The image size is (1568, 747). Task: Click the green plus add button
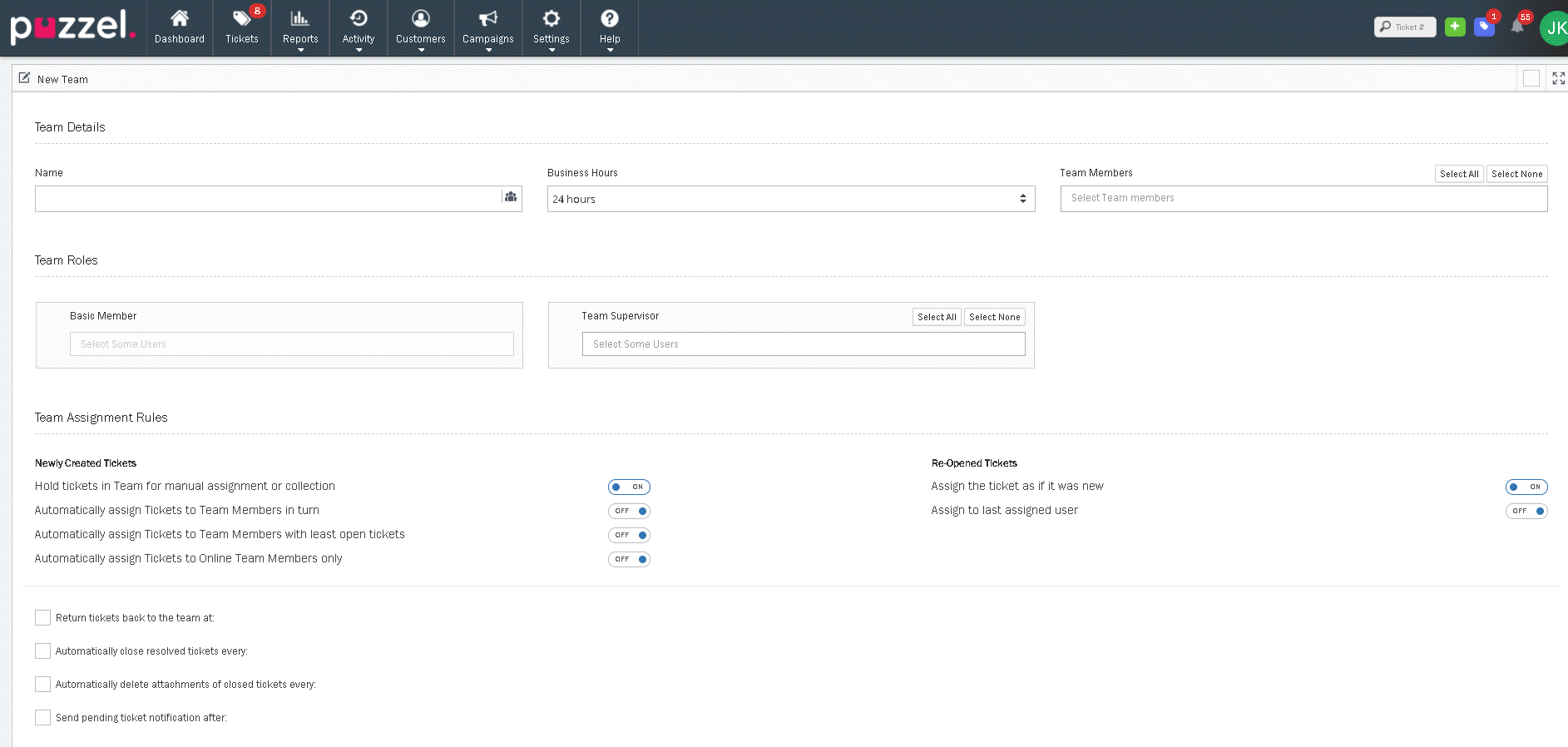click(1455, 27)
